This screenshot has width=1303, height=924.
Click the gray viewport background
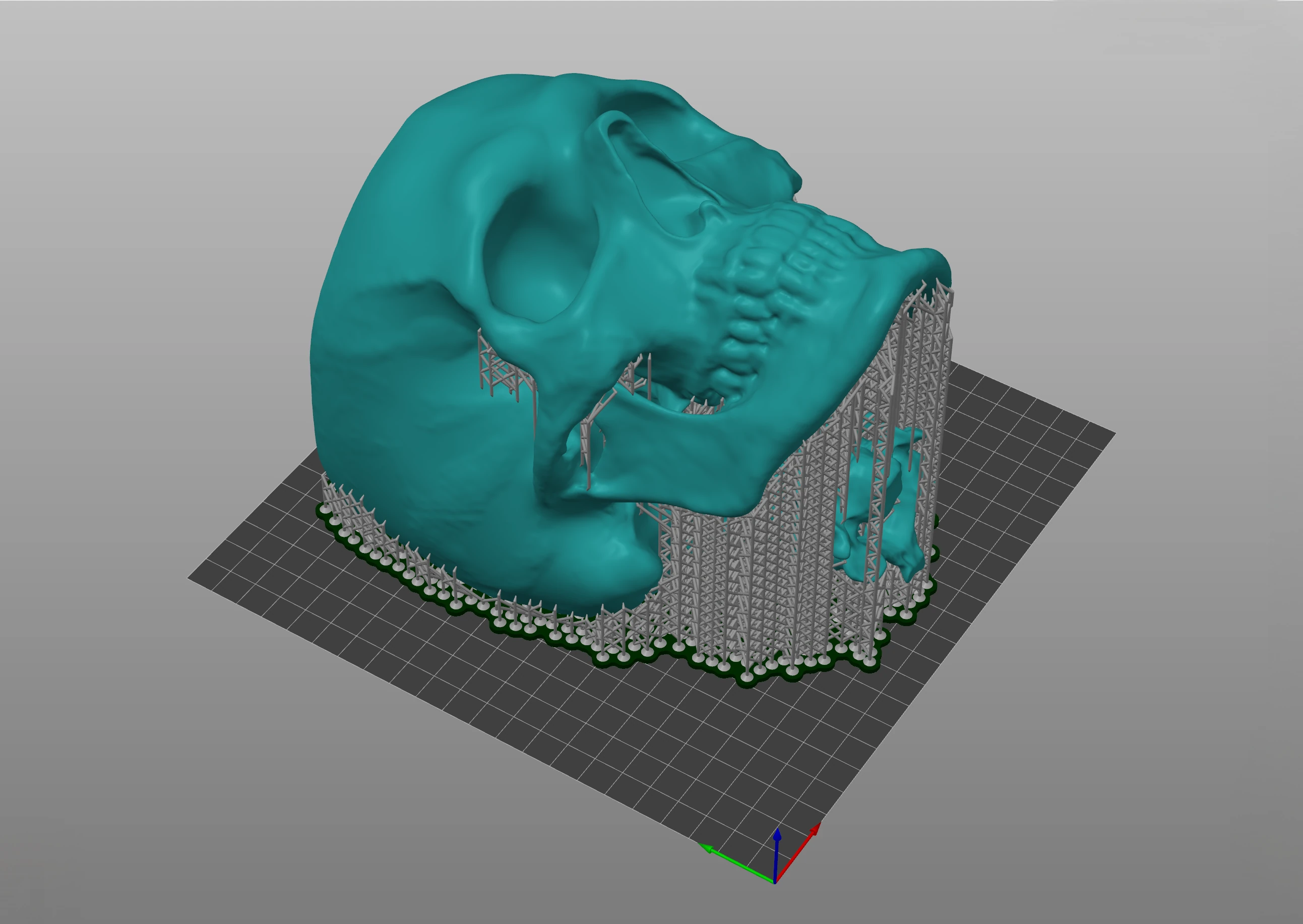pos(171,114)
